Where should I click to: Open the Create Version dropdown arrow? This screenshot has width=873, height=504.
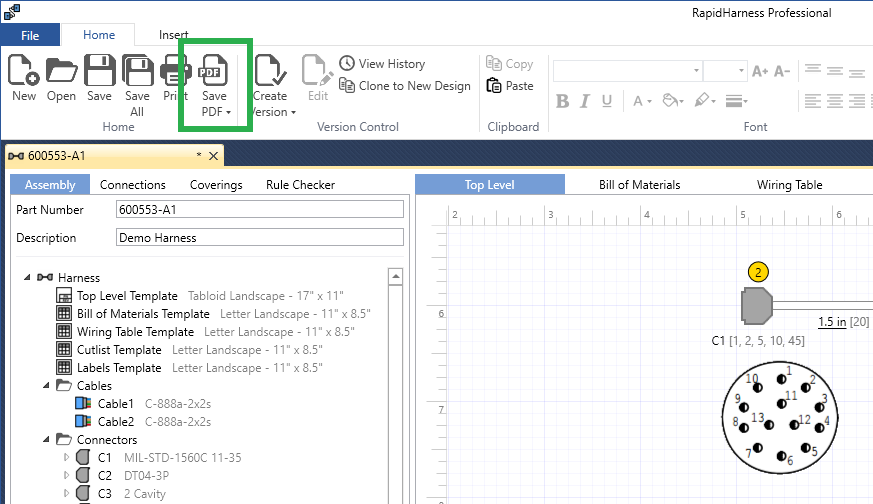tap(293, 112)
